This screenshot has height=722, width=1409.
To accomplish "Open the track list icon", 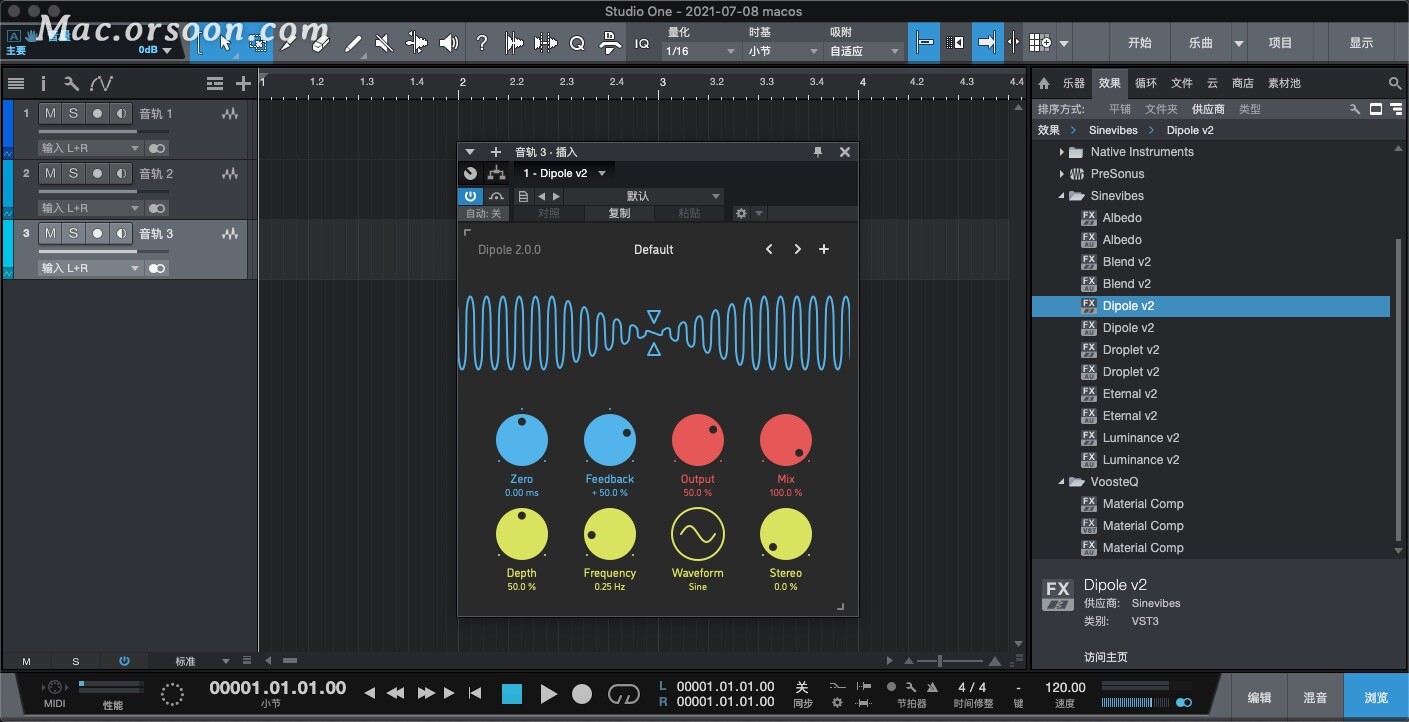I will click(15, 84).
